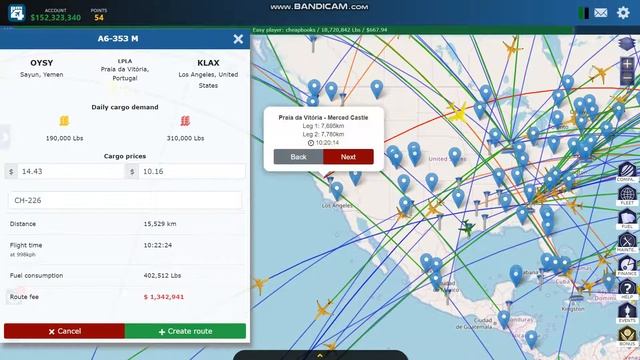This screenshot has width=640, height=360.
Task: Click the LPLA stopover airport code
Action: coord(125,61)
